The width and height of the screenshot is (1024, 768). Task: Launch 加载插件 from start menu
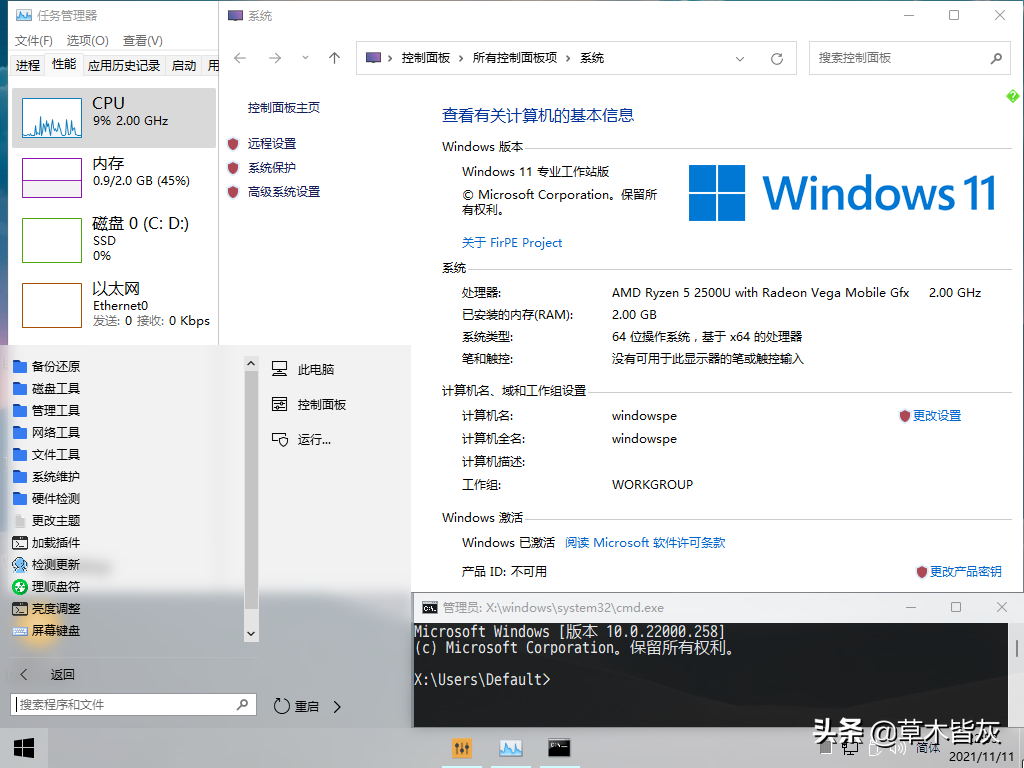point(47,543)
